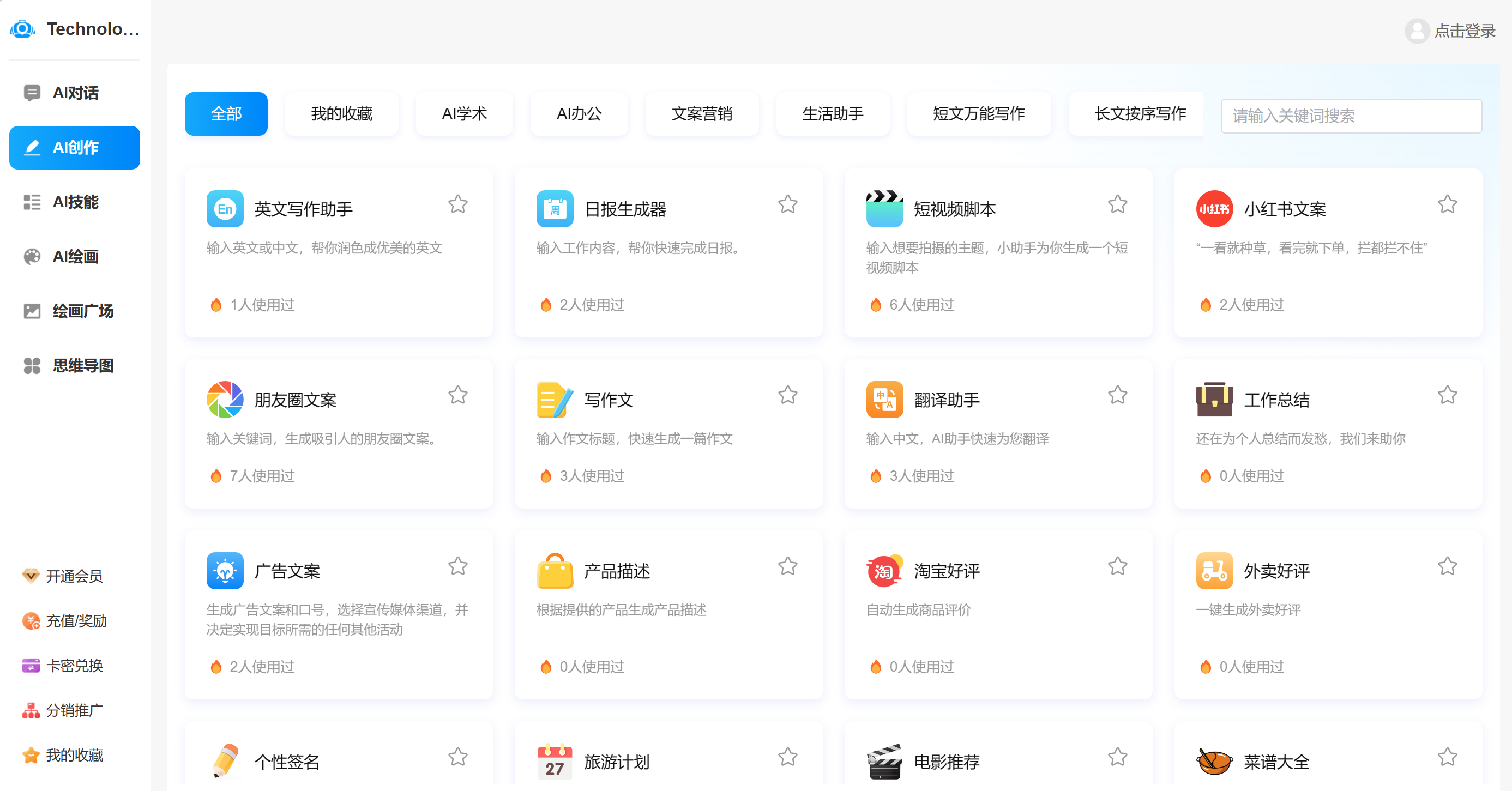Click the 根据提供的产品生成产品描述 text

point(622,609)
